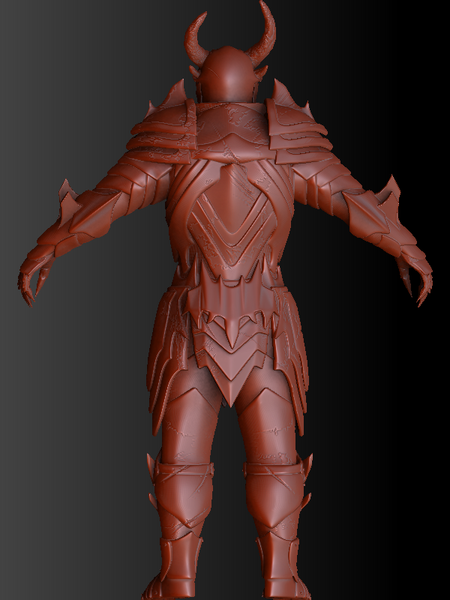The image size is (450, 600).
Task: Click the clawed gauntlet hand on the right
Action: pos(415,277)
